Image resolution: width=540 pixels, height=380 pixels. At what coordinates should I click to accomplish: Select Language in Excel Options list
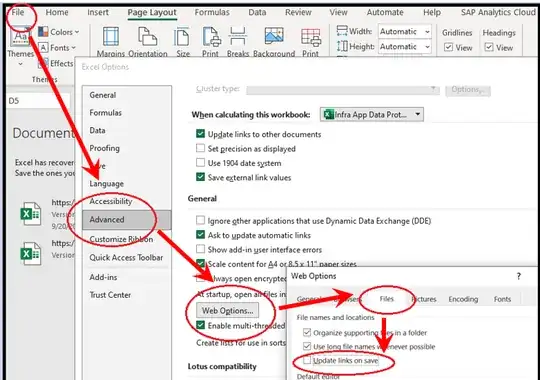(106, 184)
